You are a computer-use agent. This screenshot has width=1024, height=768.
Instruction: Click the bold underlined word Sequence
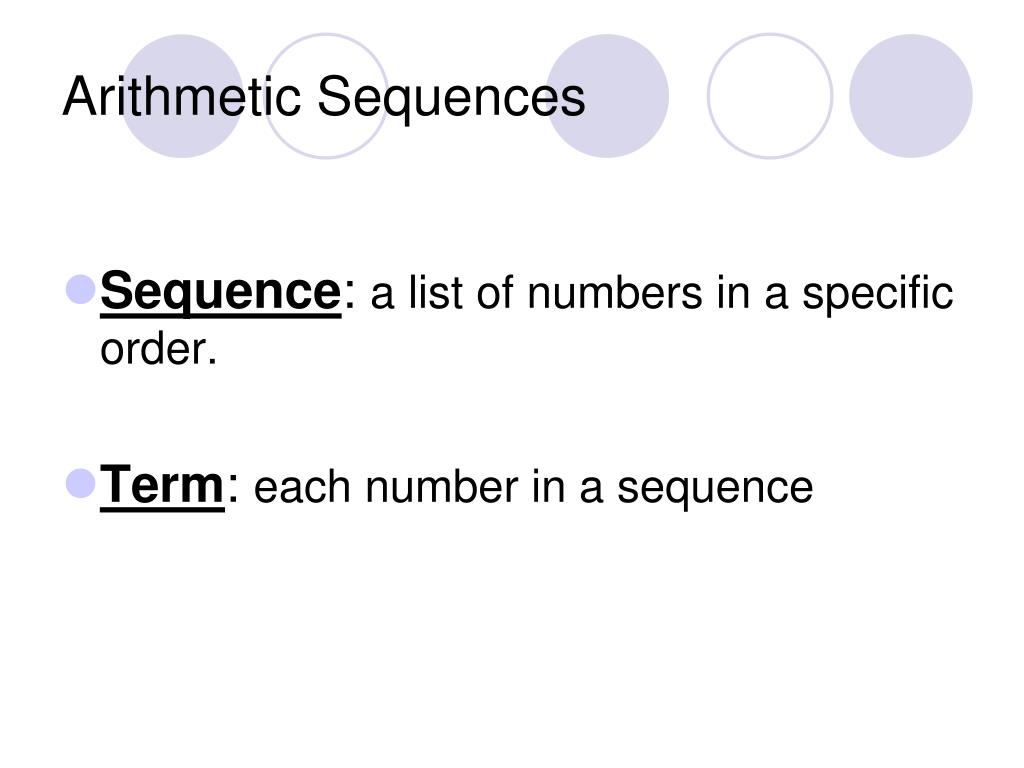(221, 292)
